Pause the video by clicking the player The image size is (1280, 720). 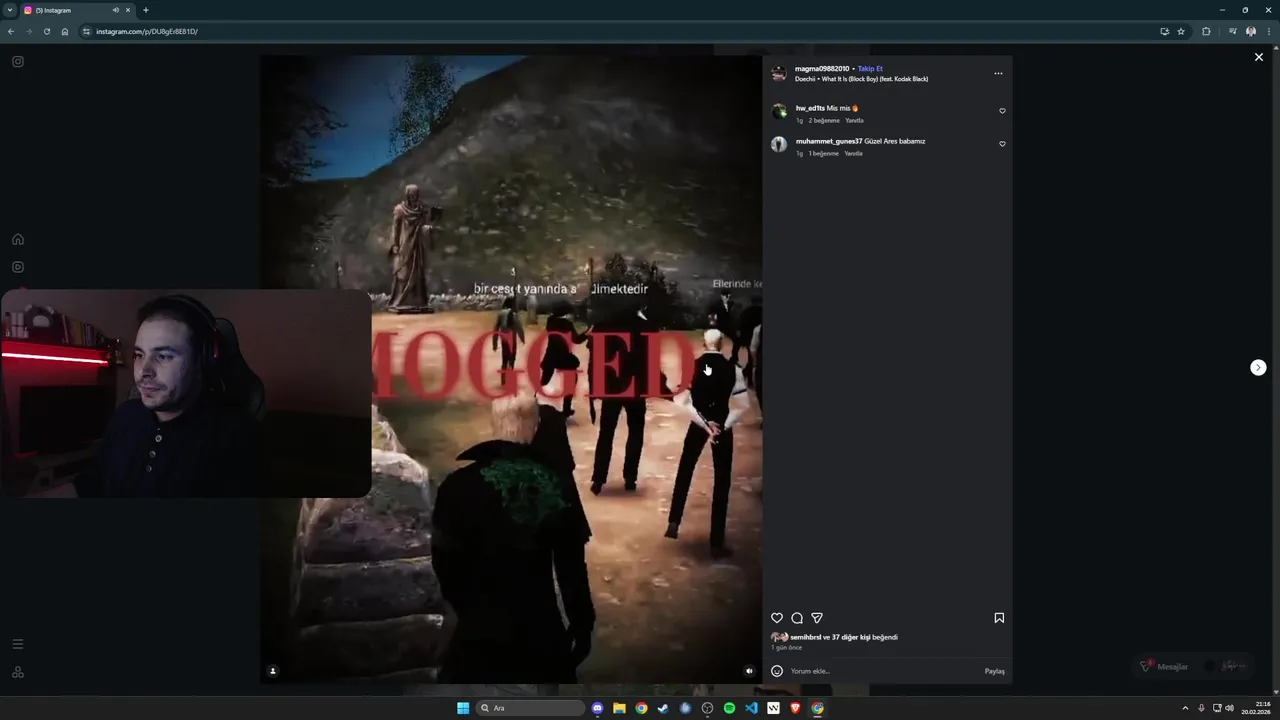coord(511,370)
